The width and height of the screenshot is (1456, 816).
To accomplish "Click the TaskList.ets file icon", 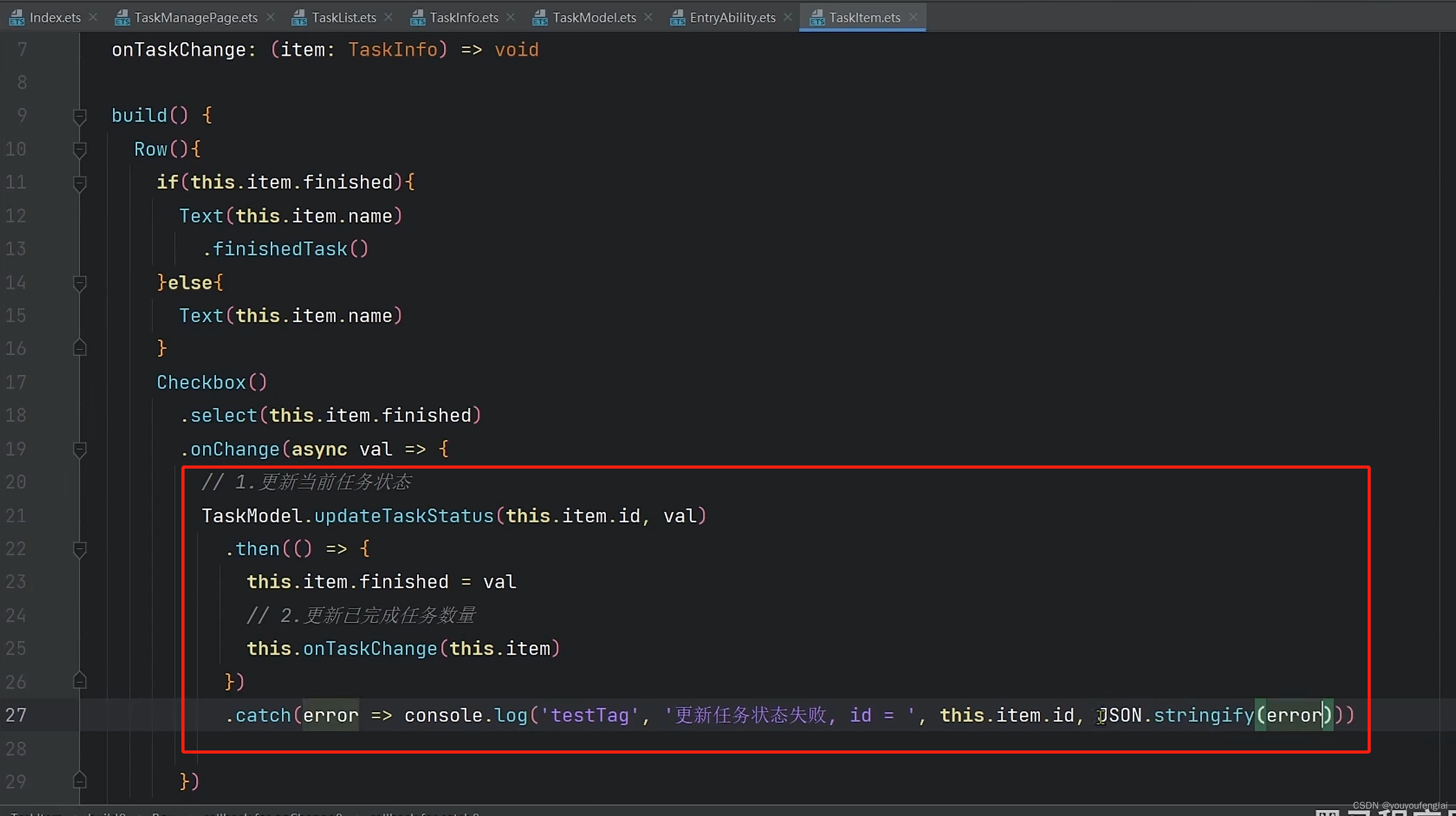I will coord(299,18).
